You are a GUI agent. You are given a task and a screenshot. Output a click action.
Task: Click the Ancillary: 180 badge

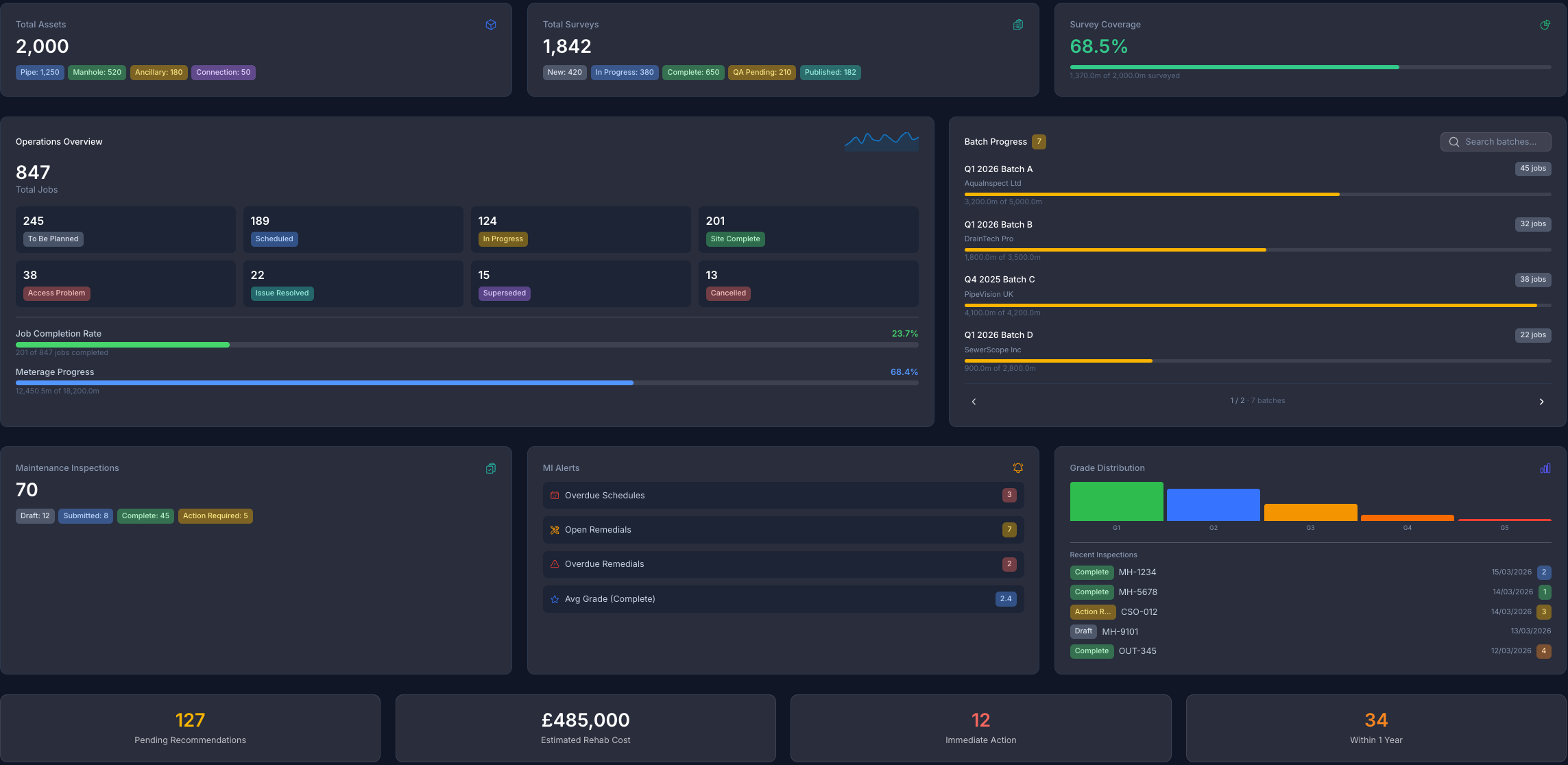tap(158, 73)
